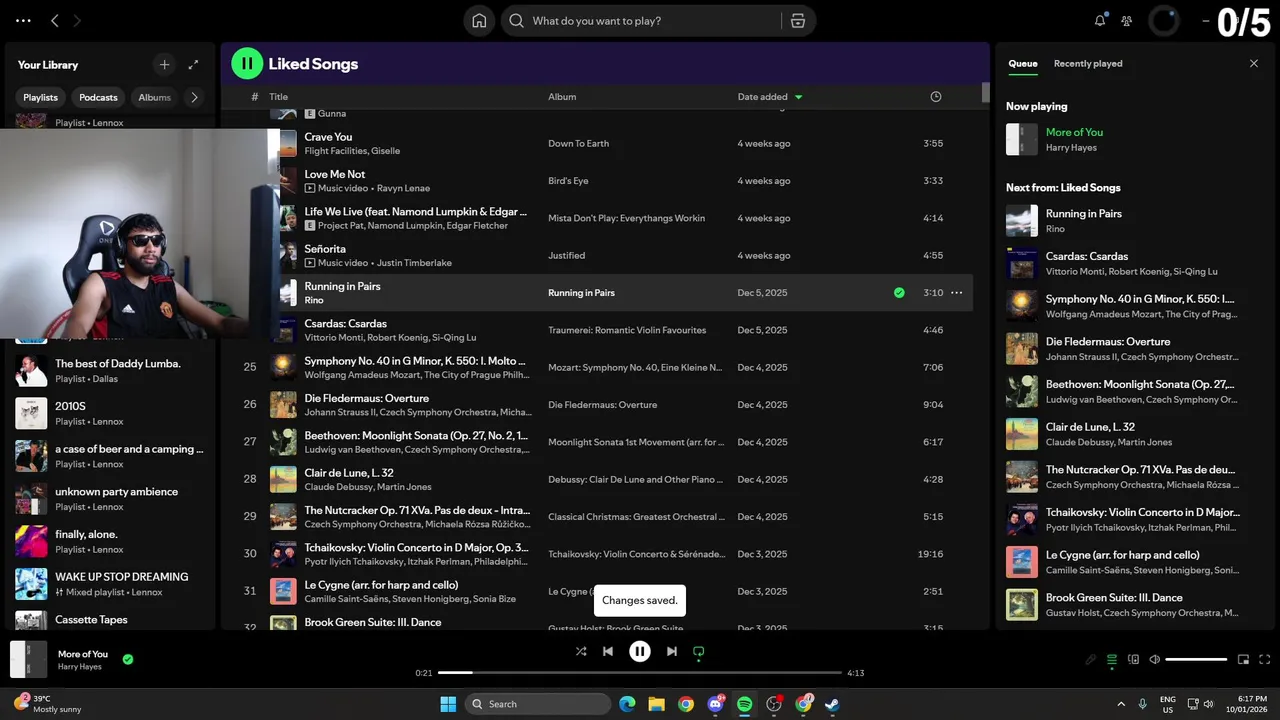
Task: Open the Windows Start menu
Action: (x=448, y=704)
